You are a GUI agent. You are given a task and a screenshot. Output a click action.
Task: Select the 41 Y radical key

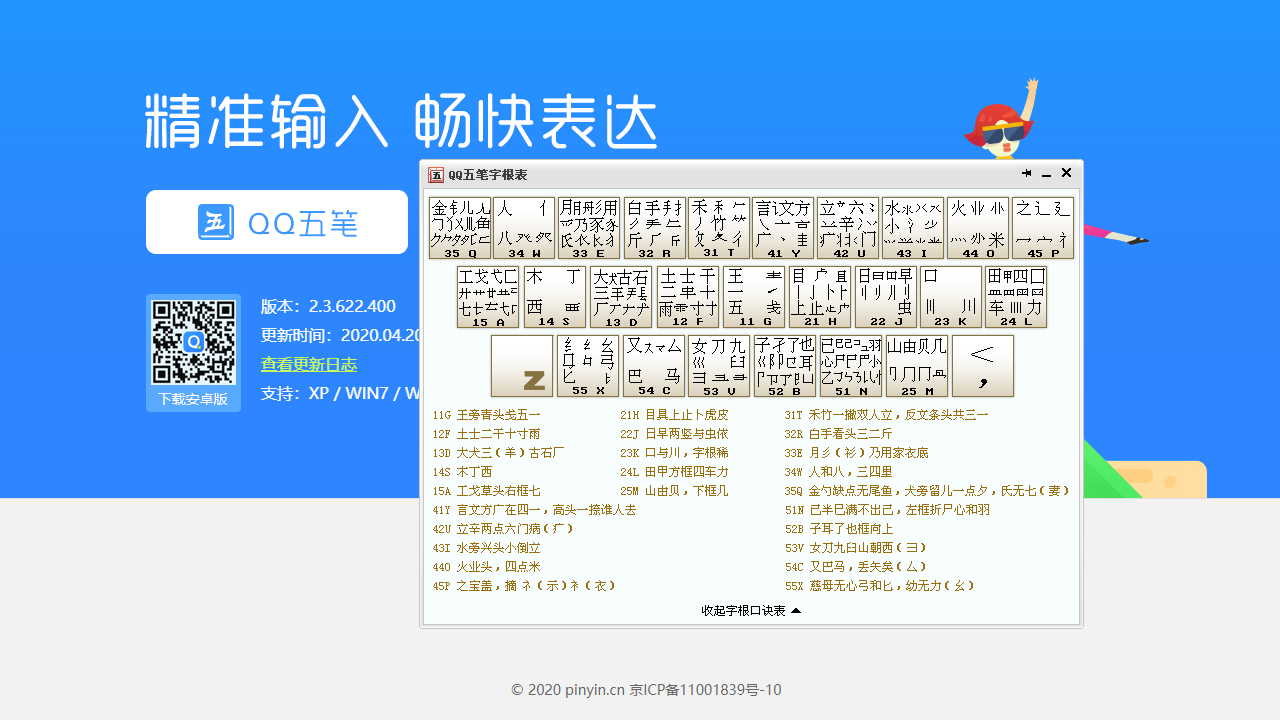(785, 226)
